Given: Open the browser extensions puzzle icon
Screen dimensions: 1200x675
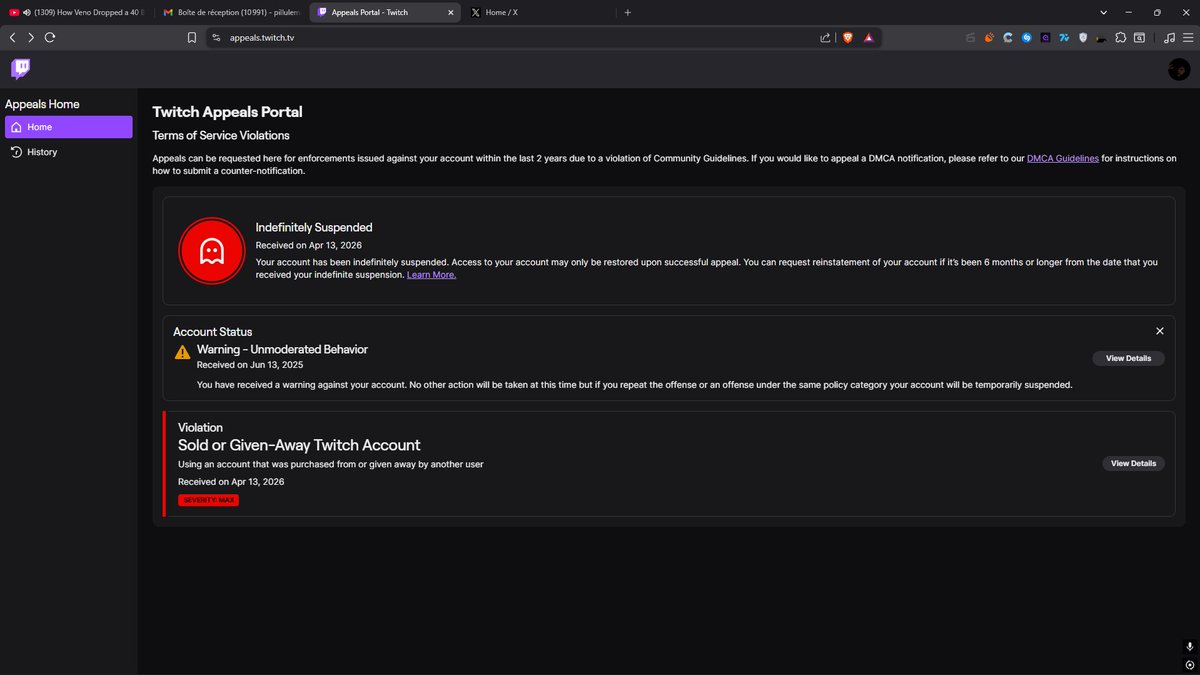Looking at the screenshot, I should click(1121, 37).
